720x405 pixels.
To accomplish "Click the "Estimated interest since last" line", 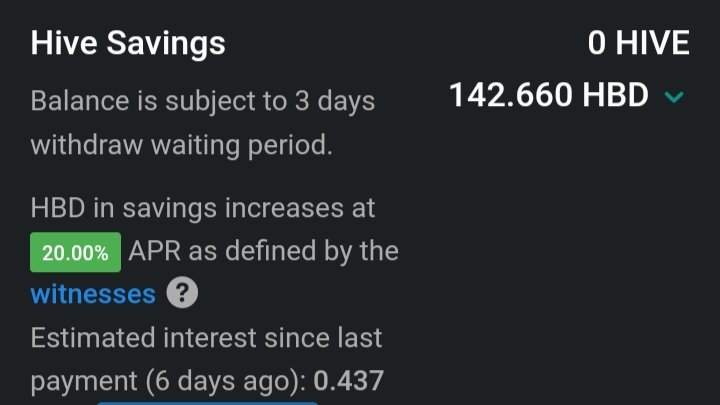I will pos(206,338).
